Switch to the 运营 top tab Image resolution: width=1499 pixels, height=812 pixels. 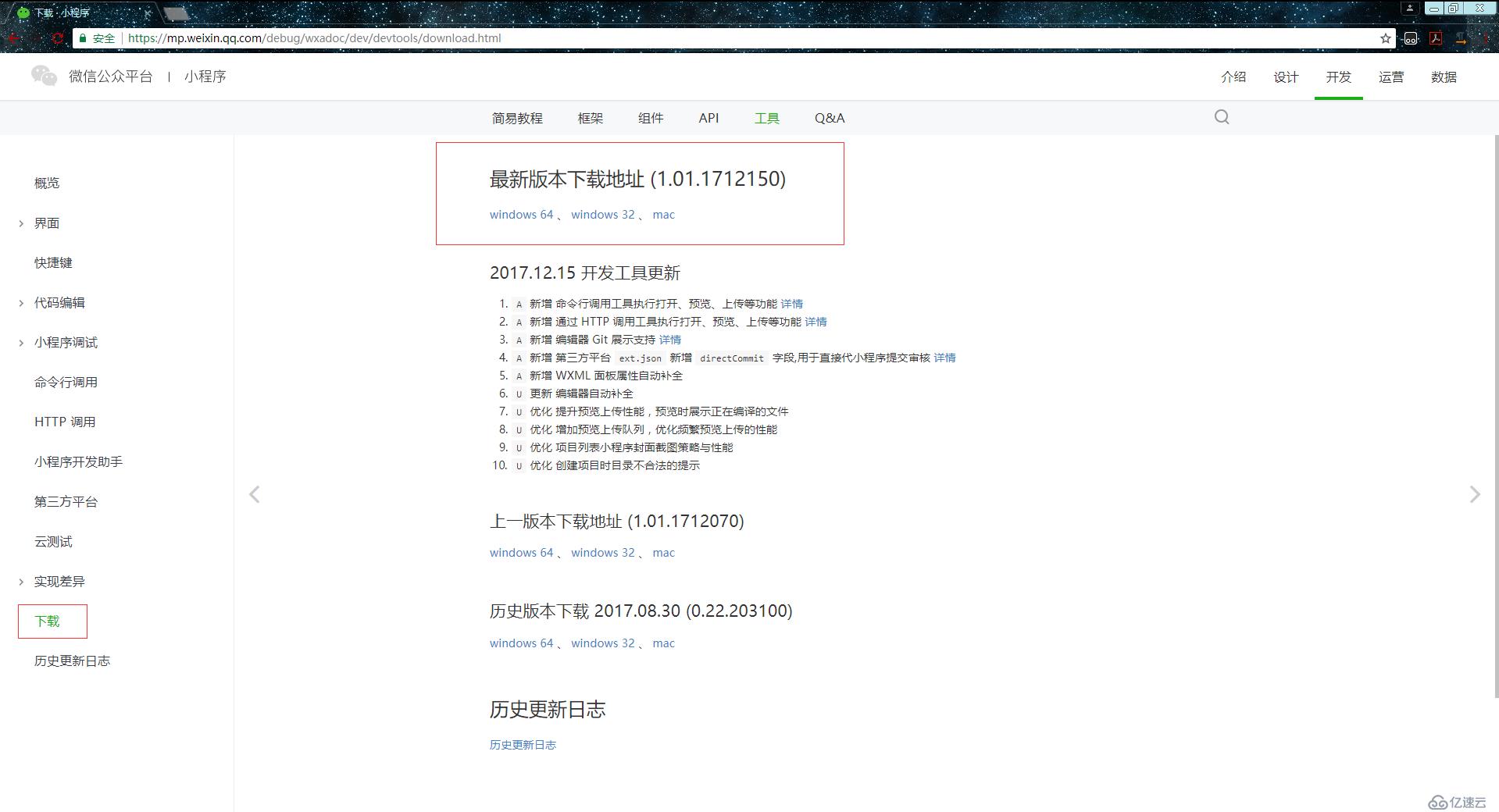click(x=1391, y=77)
